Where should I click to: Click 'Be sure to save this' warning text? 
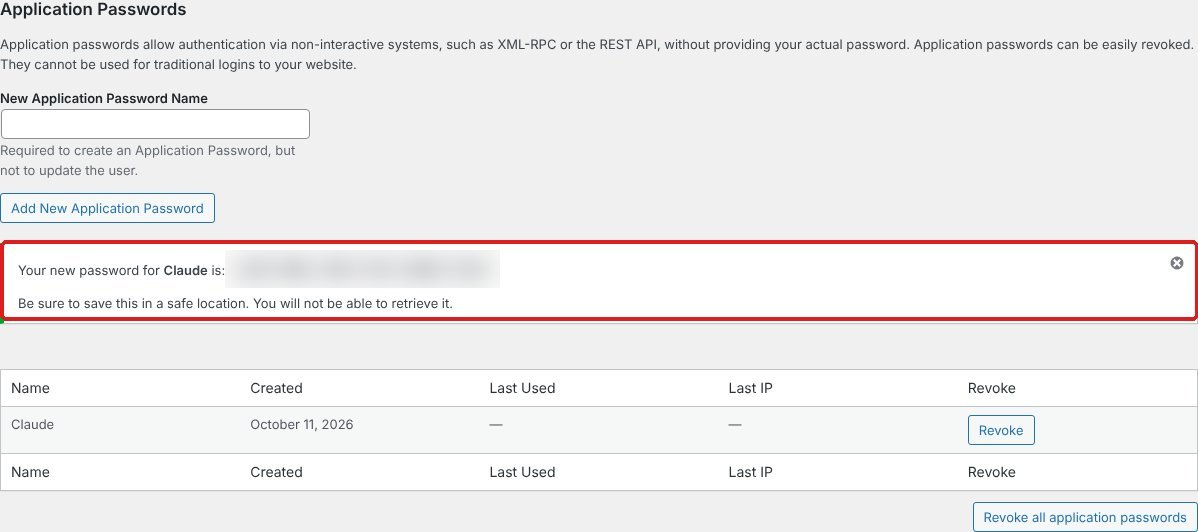click(x=235, y=303)
